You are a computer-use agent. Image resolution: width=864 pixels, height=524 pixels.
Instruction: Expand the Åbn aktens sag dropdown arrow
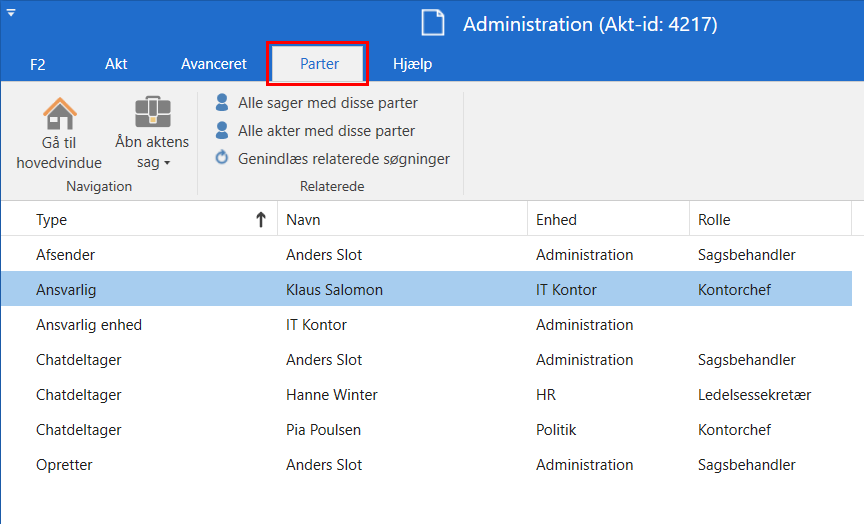pos(167,163)
